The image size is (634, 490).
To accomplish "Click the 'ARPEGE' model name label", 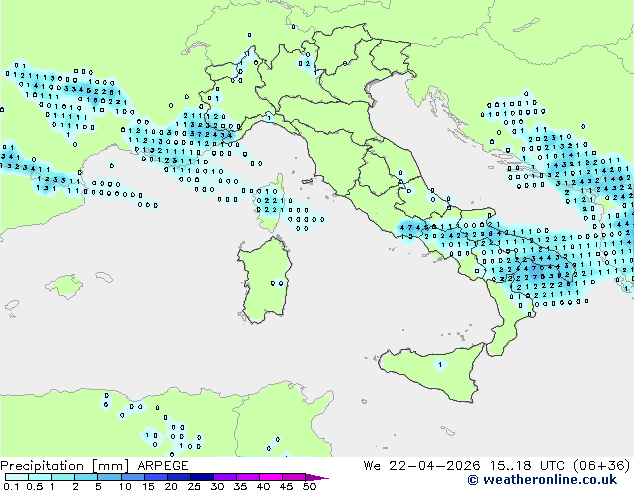I will (x=163, y=466).
